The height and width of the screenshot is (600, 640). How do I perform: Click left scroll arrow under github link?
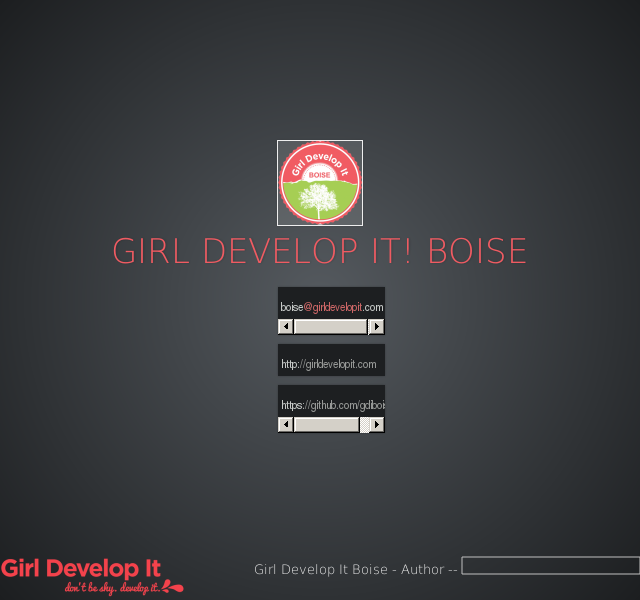286,424
